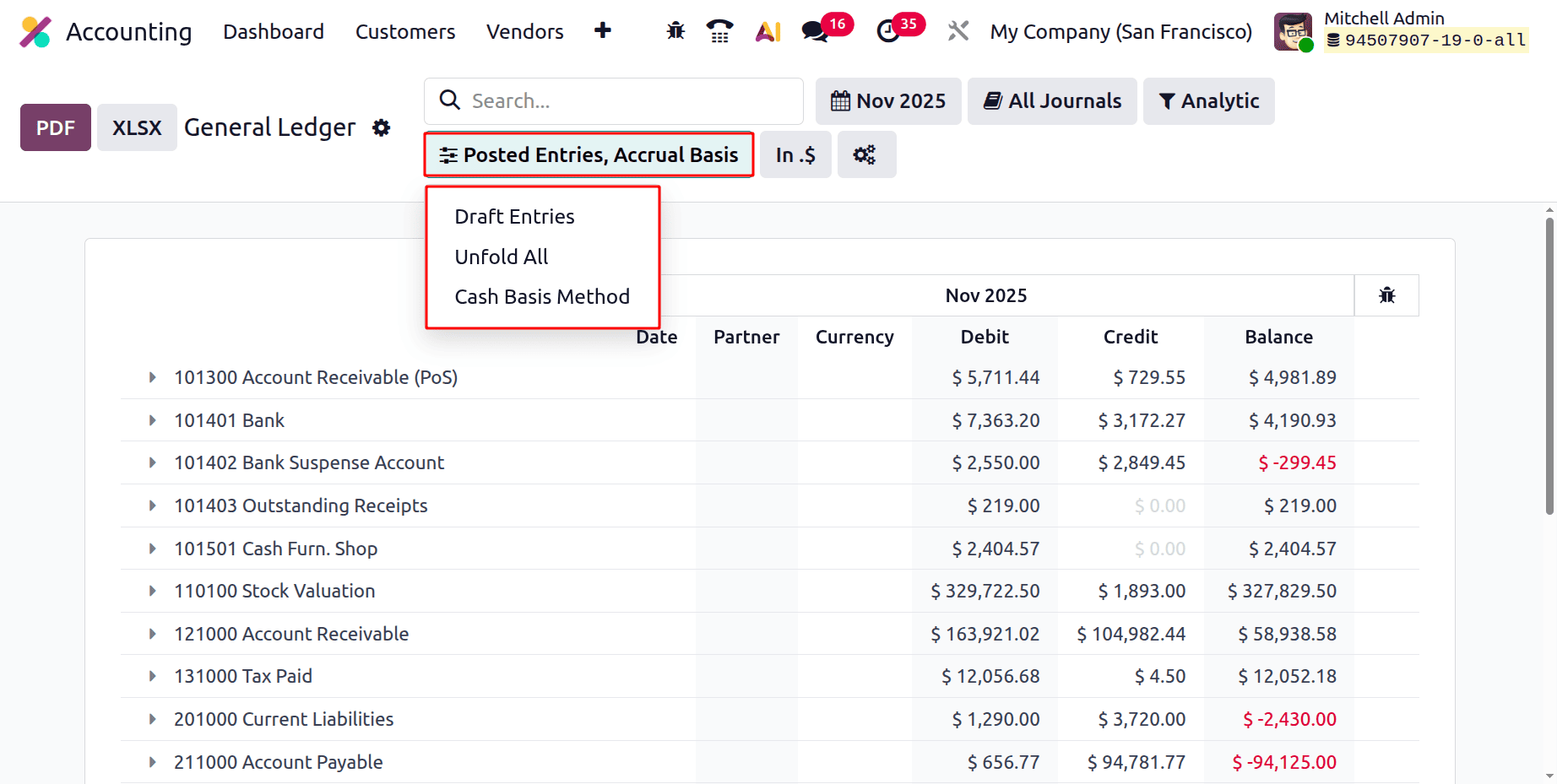Click the Nov 2025 period header
Screen dimensions: 1557x784
pos(986,295)
